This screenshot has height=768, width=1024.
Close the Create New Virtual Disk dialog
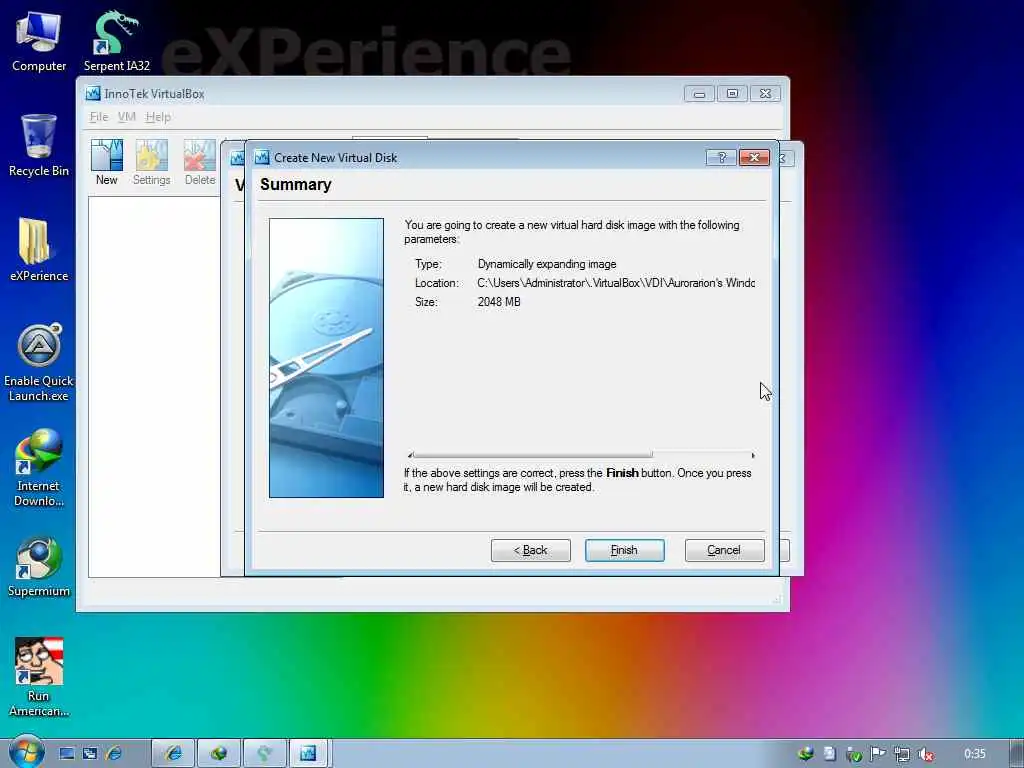(x=754, y=157)
